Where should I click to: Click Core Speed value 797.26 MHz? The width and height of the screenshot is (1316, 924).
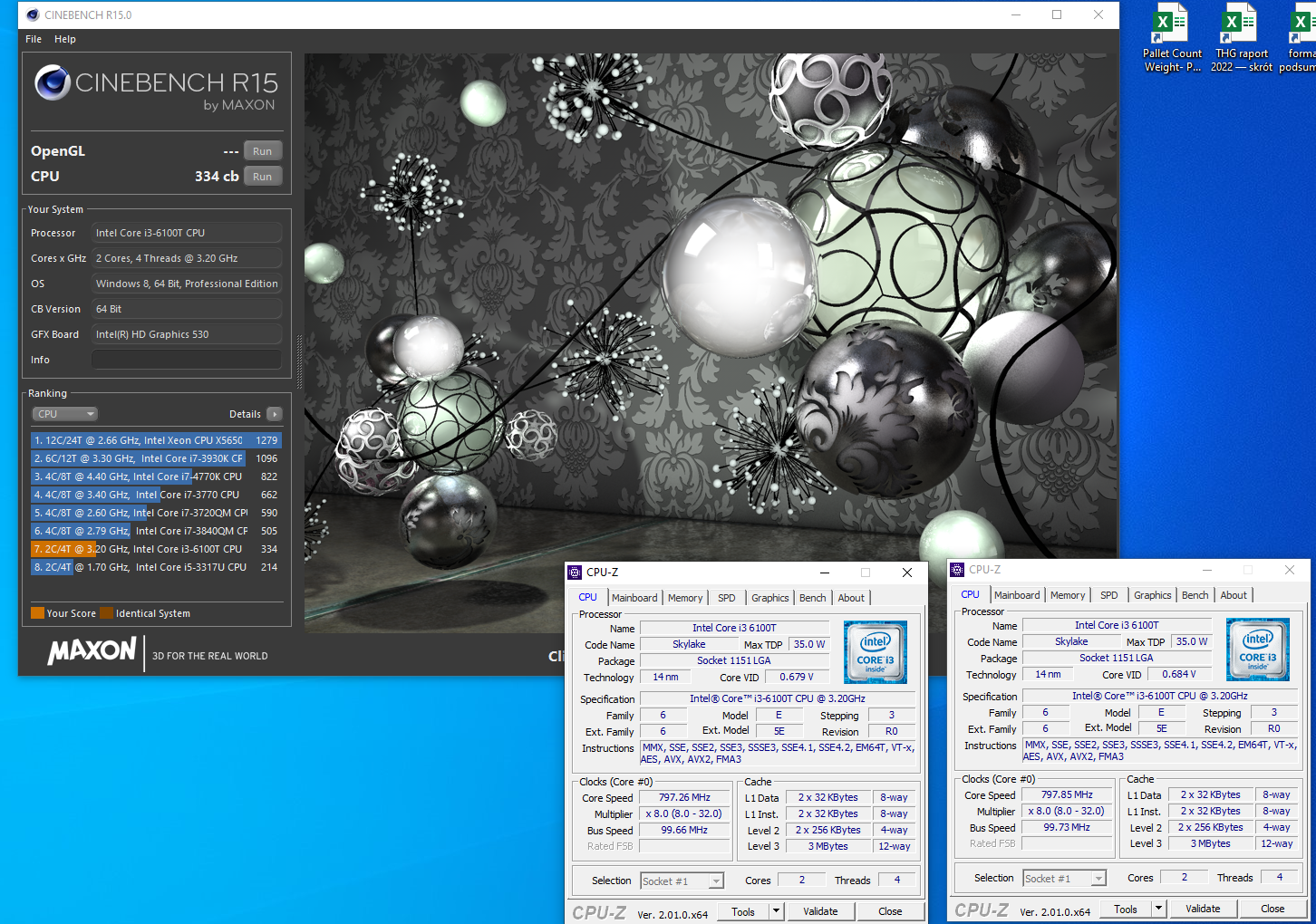(x=684, y=797)
